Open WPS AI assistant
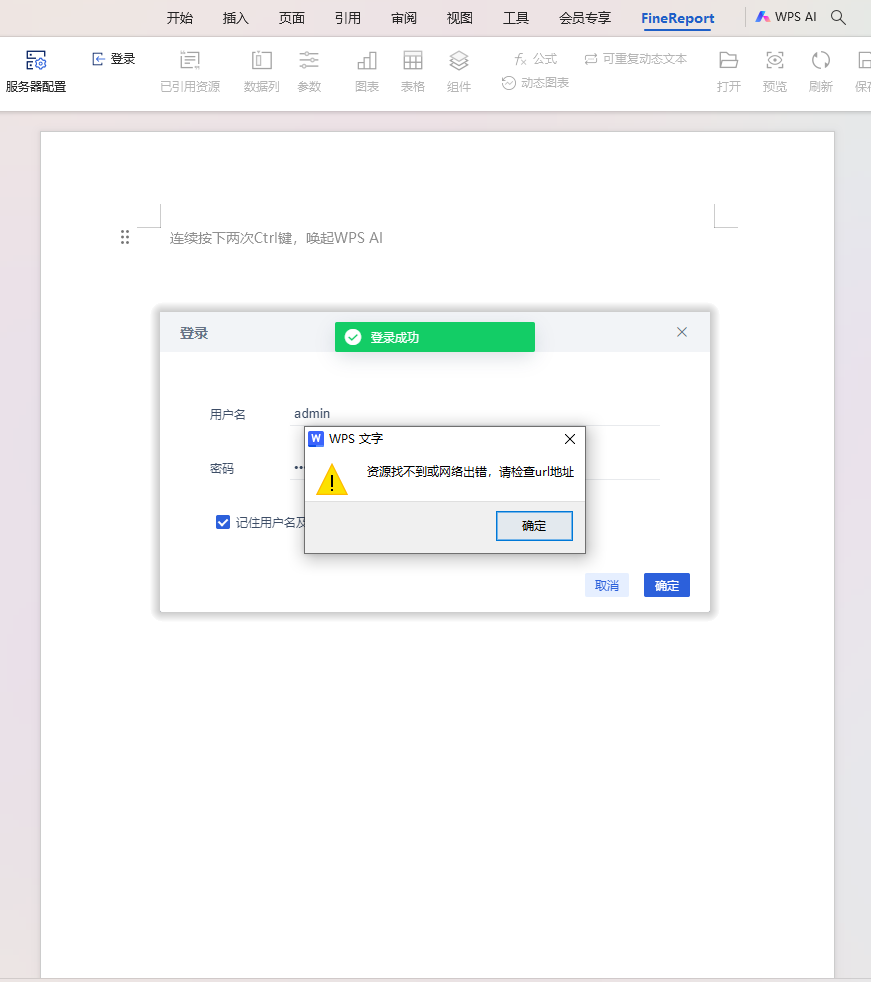This screenshot has width=871, height=982. pyautogui.click(x=786, y=17)
